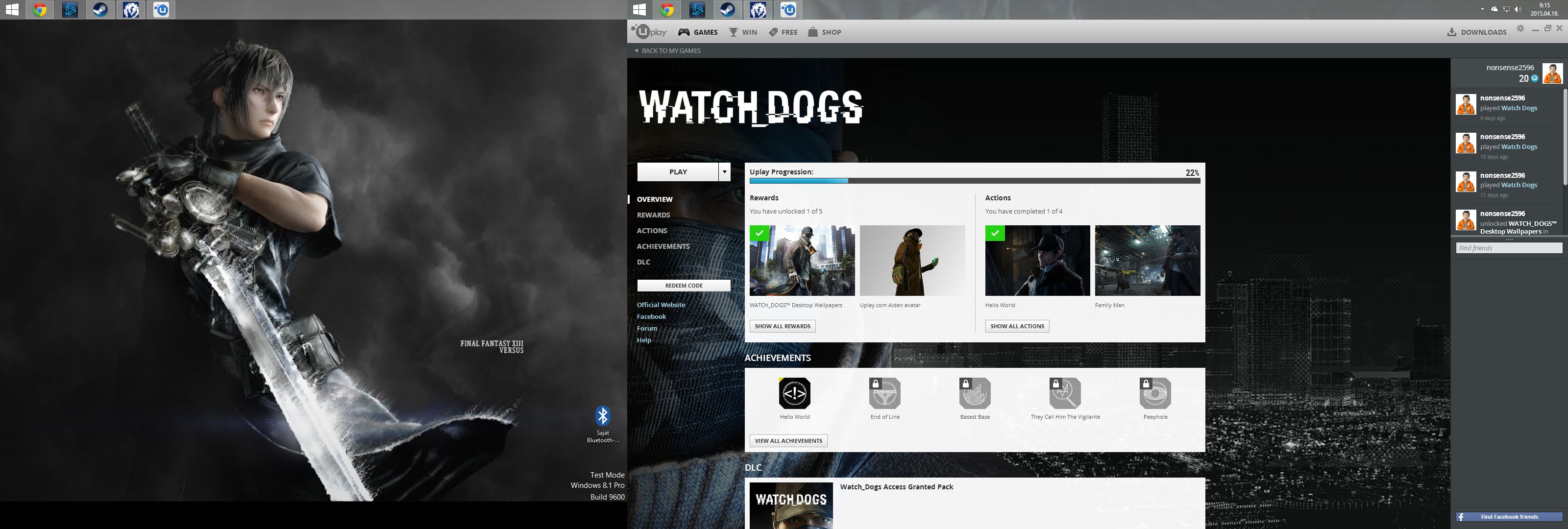The width and height of the screenshot is (1568, 529).
Task: Click Show All Rewards button
Action: pos(782,326)
